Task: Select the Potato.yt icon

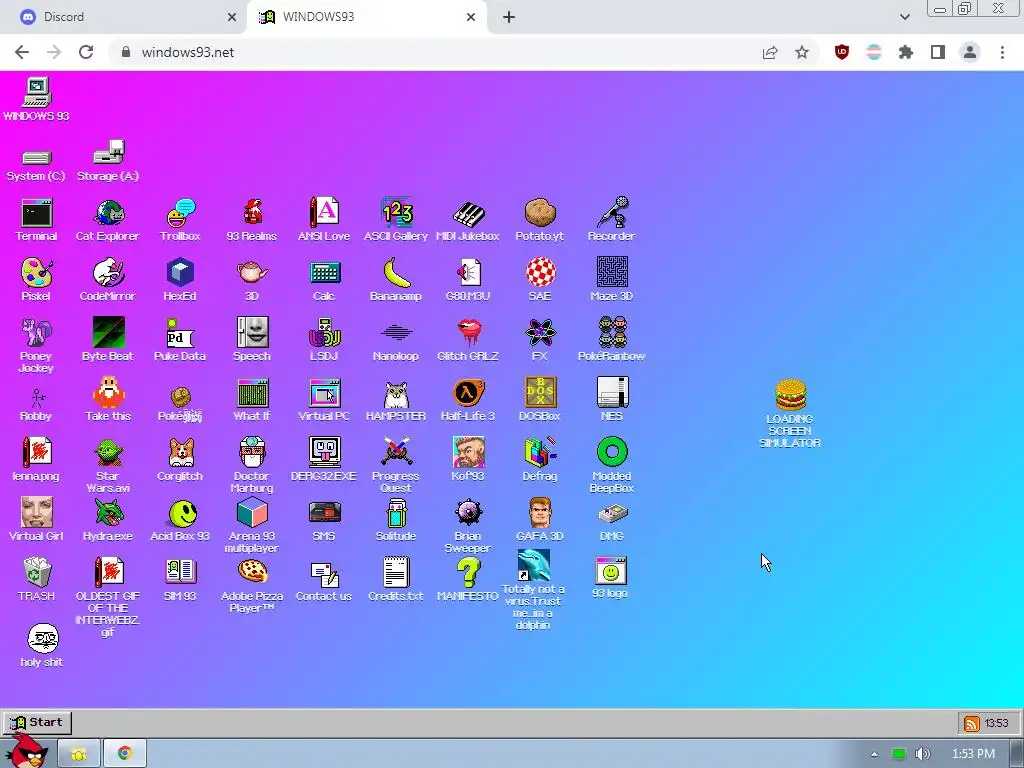Action: (539, 219)
